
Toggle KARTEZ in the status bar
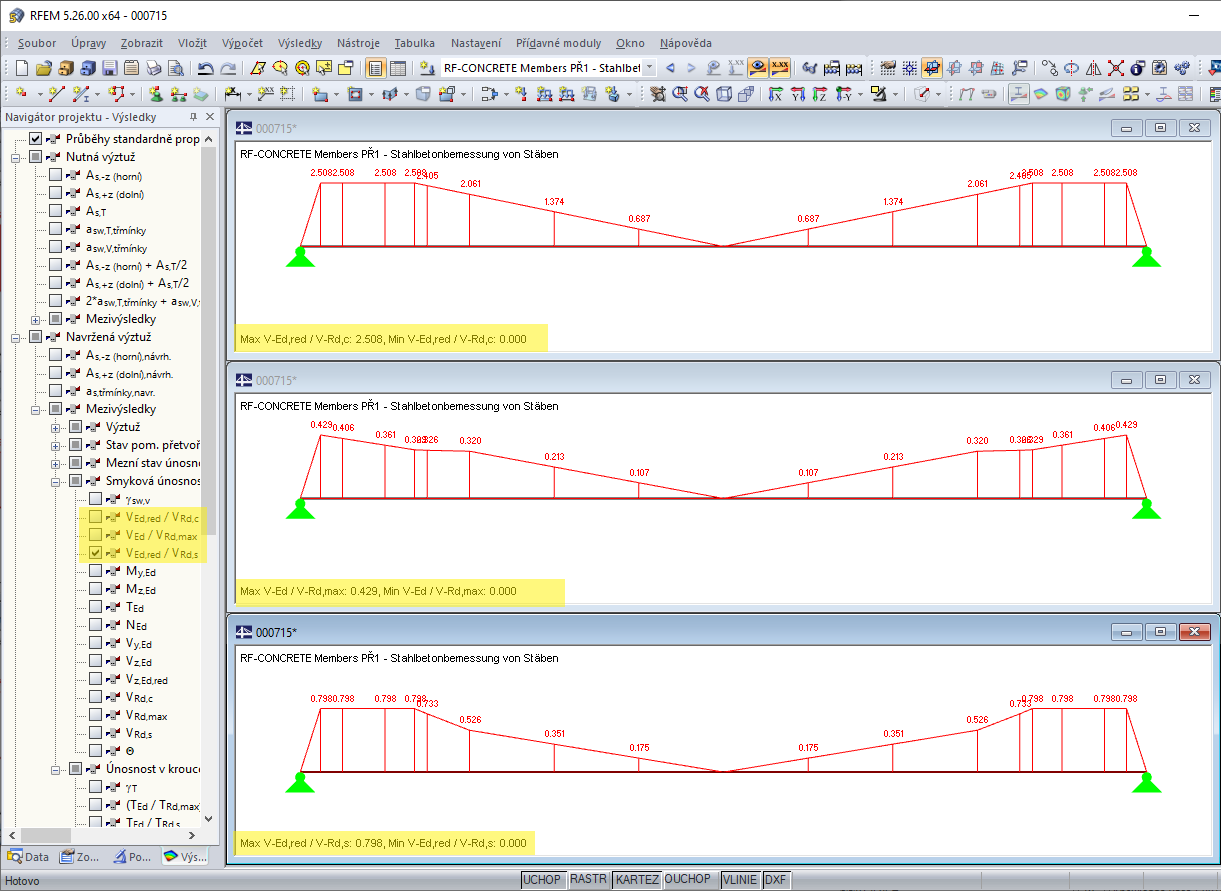[x=637, y=880]
